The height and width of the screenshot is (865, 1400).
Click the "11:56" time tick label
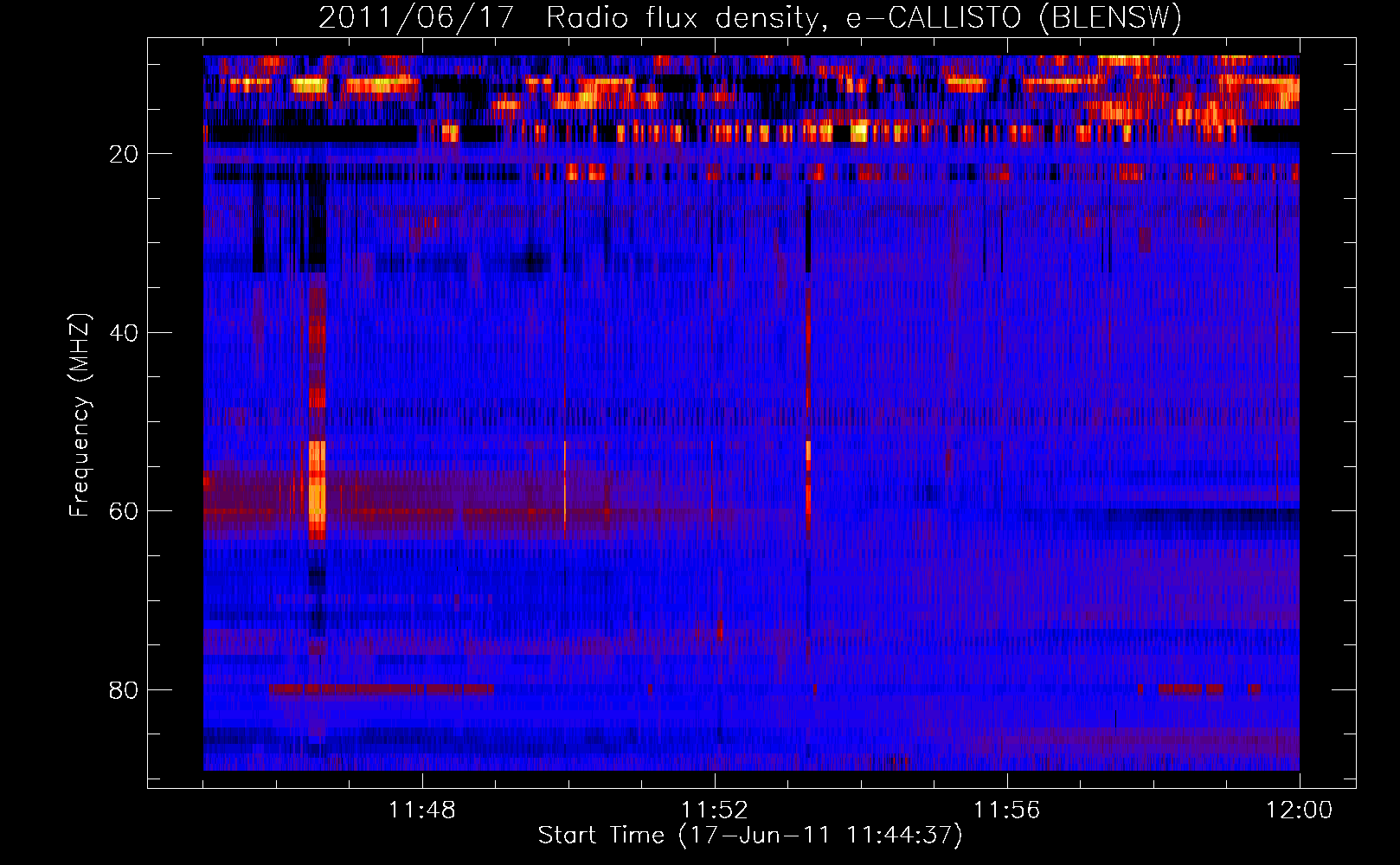1007,811
